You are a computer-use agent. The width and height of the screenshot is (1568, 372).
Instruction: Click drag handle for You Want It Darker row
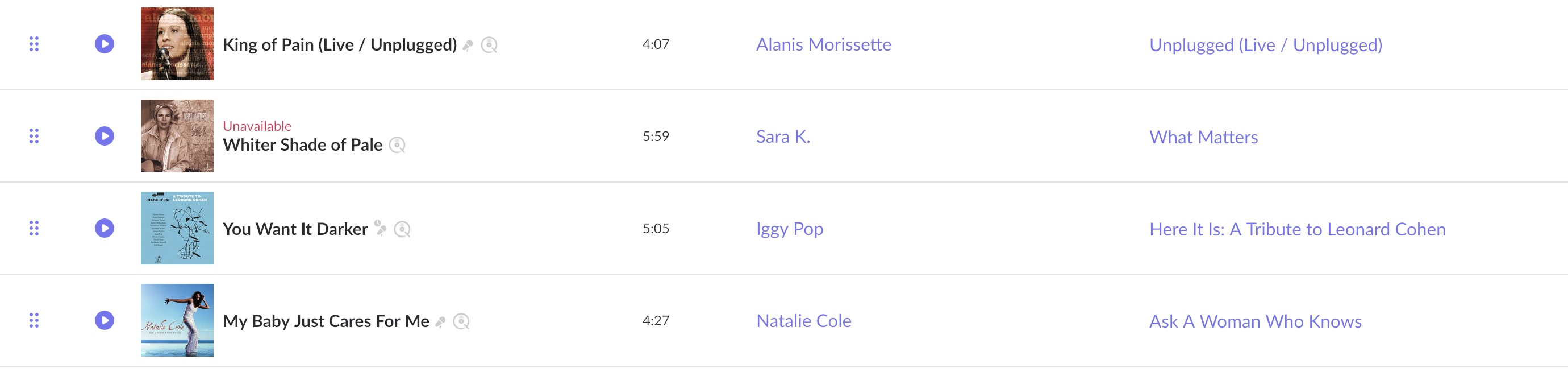coord(34,228)
